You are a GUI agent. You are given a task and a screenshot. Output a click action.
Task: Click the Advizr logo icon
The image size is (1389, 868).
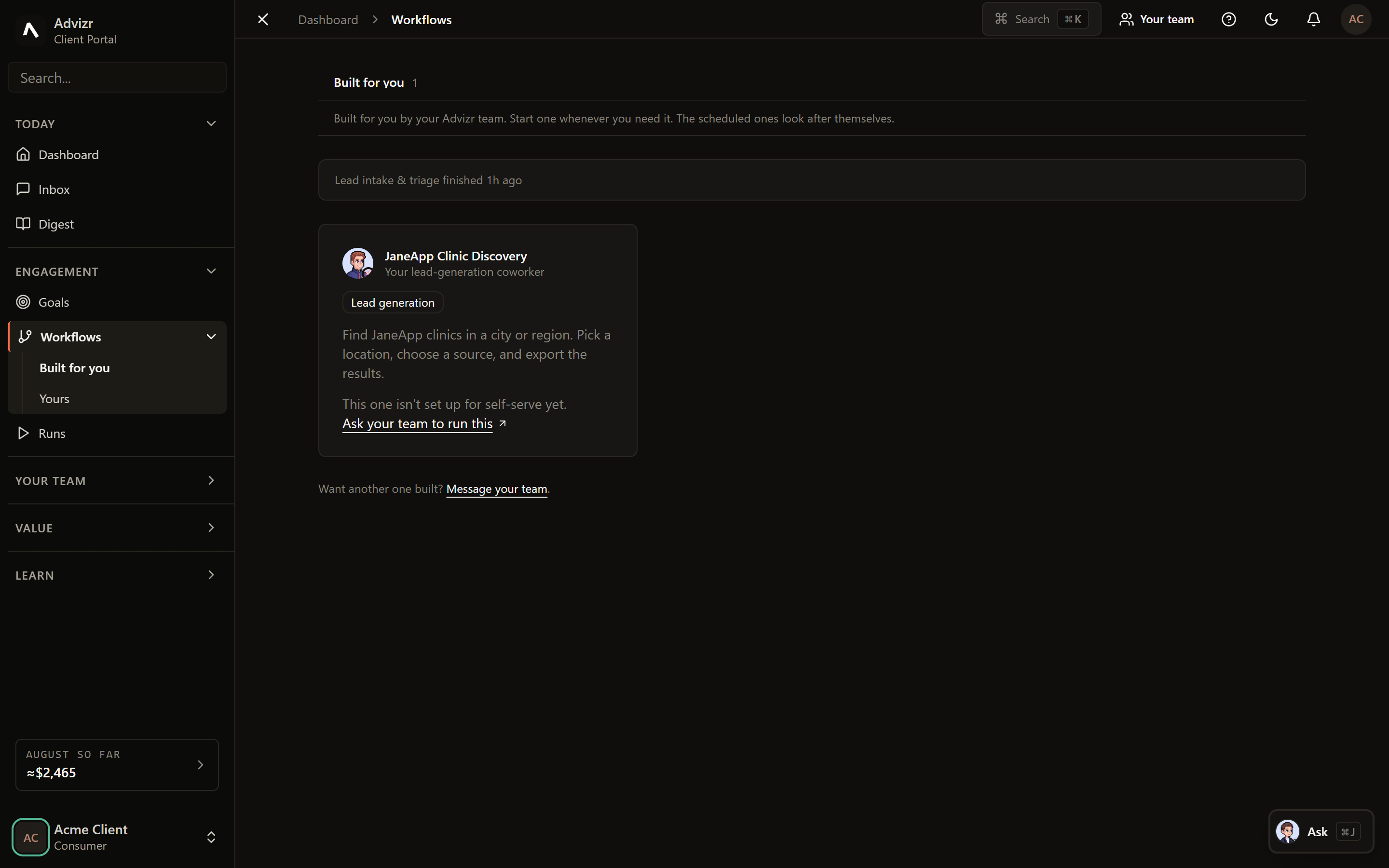pos(30,30)
